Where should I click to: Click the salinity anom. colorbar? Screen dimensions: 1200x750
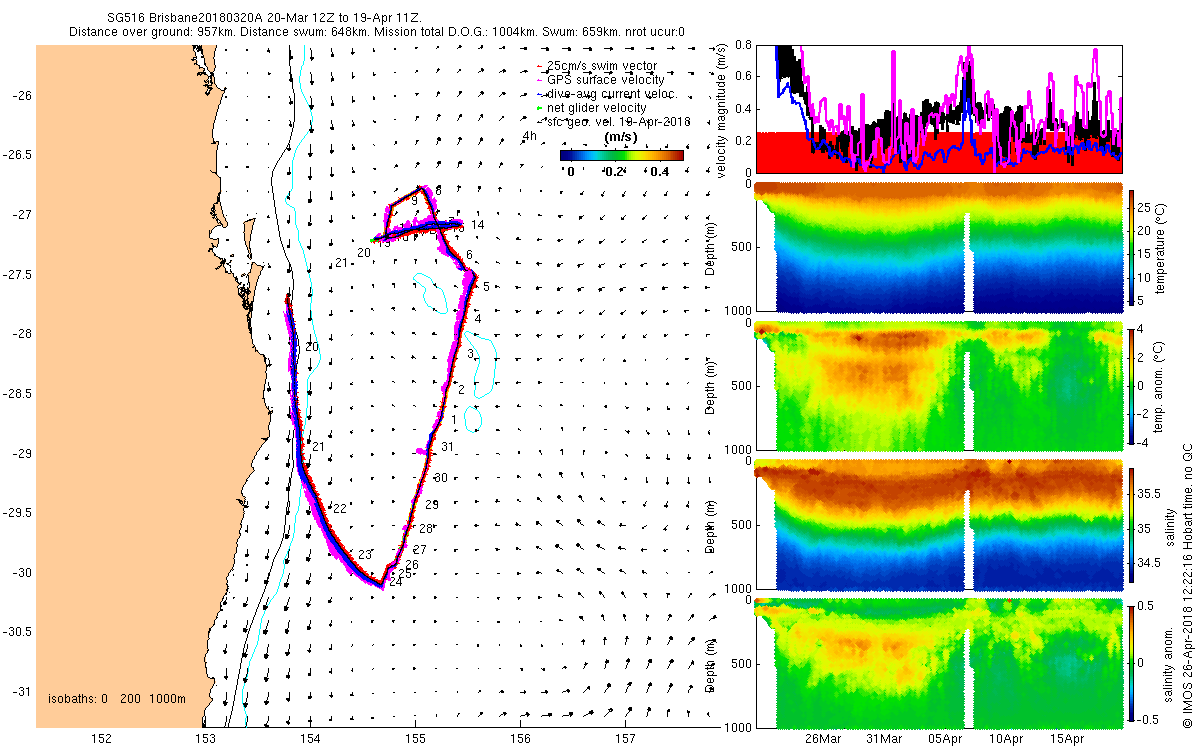coord(1132,663)
